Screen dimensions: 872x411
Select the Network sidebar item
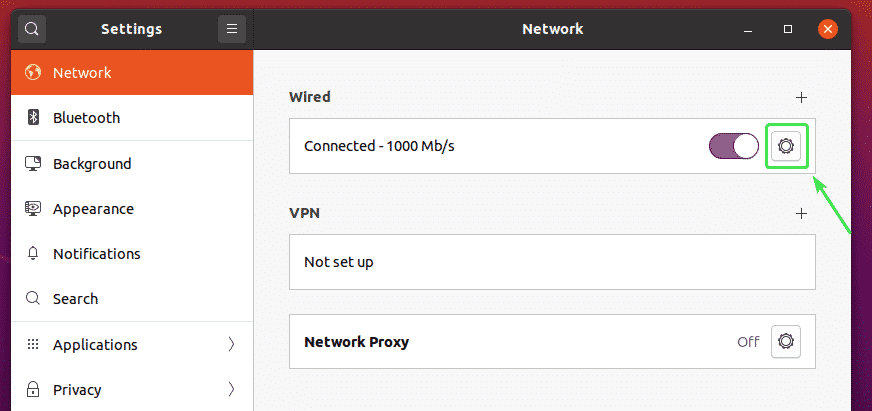click(82, 73)
